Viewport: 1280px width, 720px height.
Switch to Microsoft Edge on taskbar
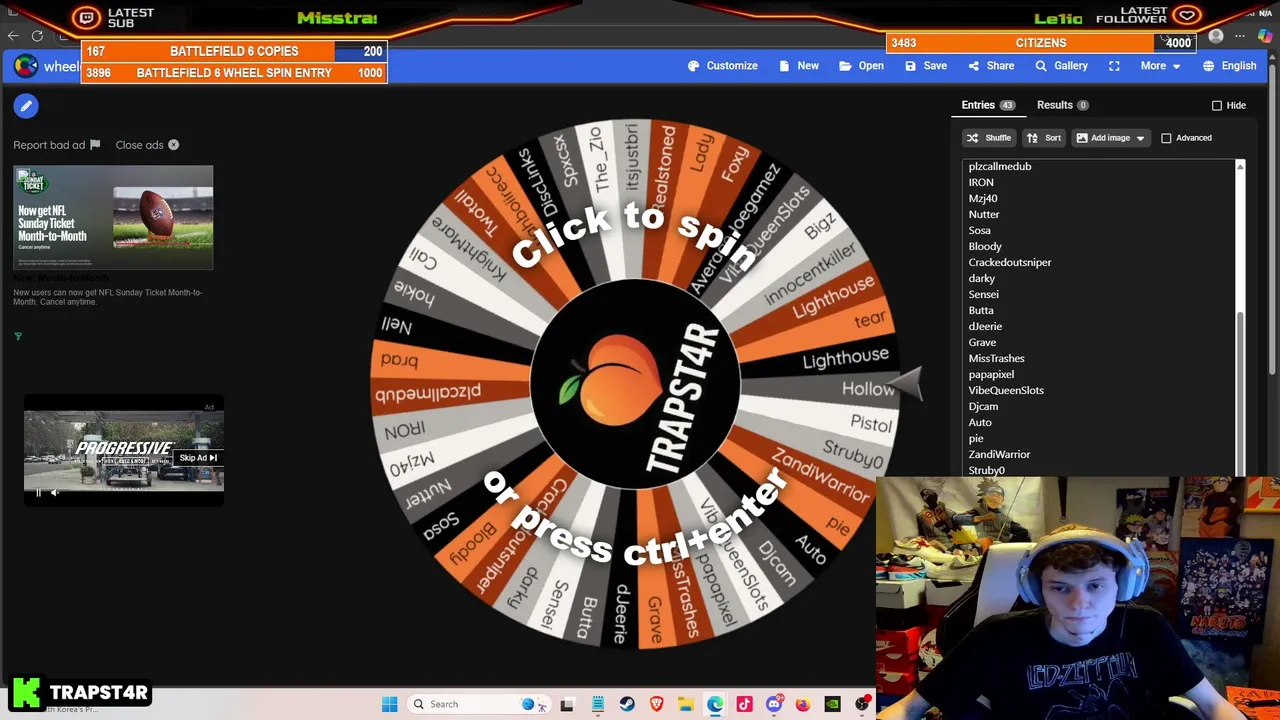[715, 704]
